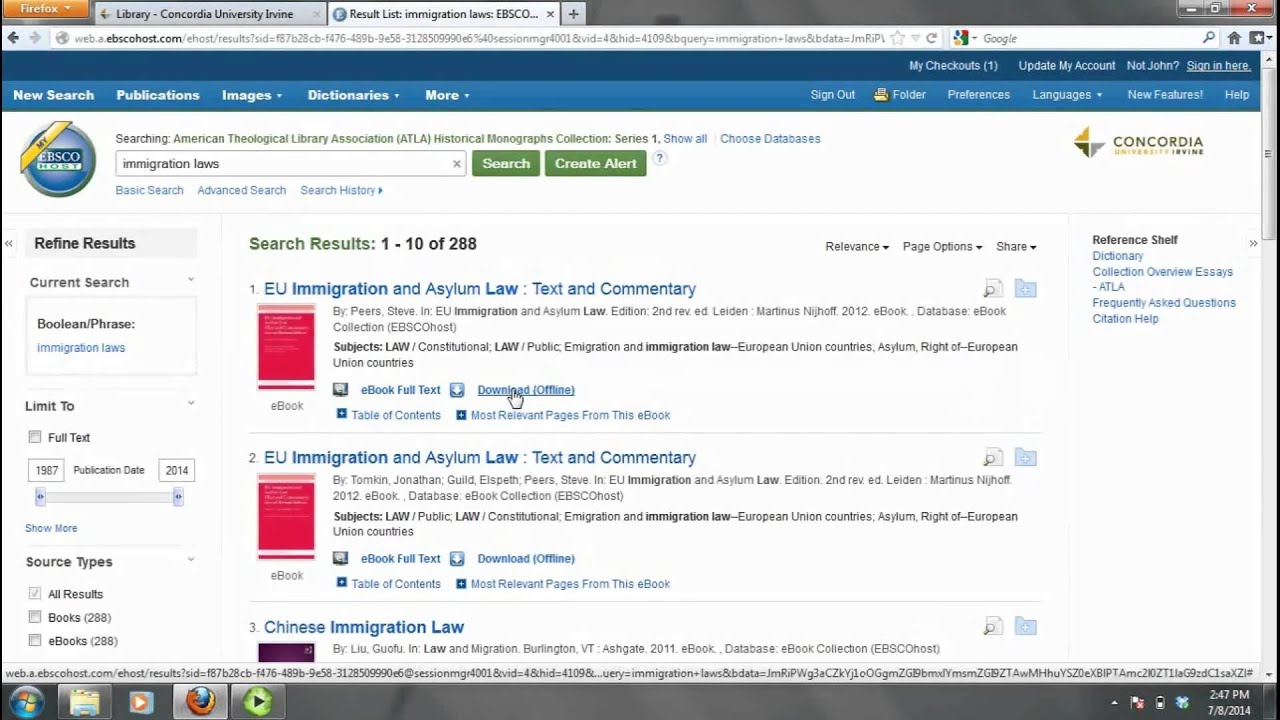Preview result 3 Chinese Immigration Law magnifier

992,627
